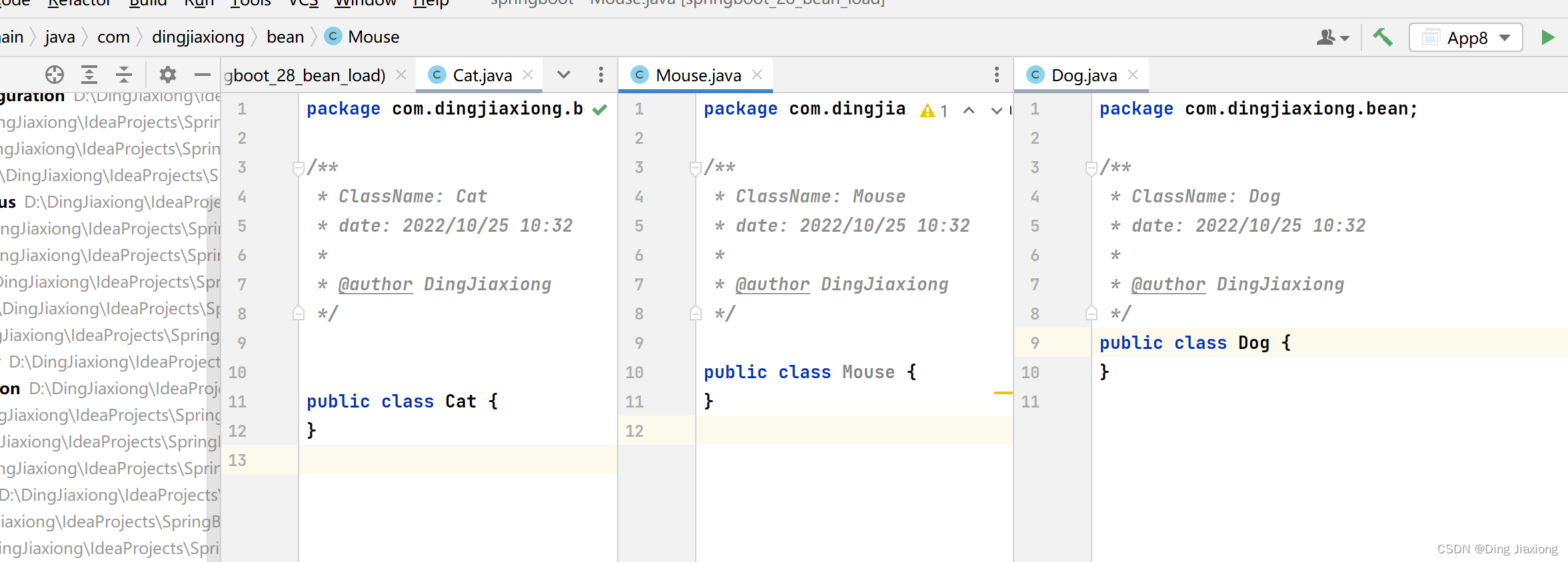Image resolution: width=1568 pixels, height=562 pixels.
Task: Click the 'Mouse' class breadcrumb
Action: [363, 37]
